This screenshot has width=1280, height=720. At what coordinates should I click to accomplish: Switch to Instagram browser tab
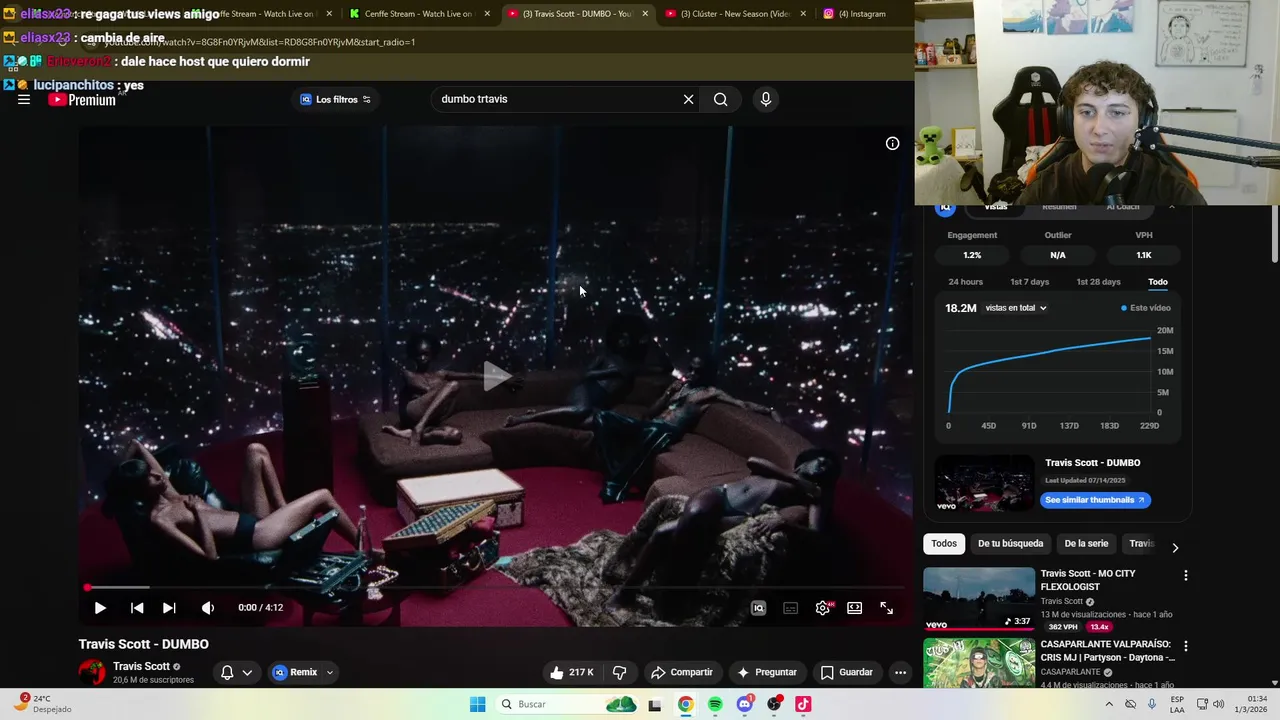(x=860, y=14)
